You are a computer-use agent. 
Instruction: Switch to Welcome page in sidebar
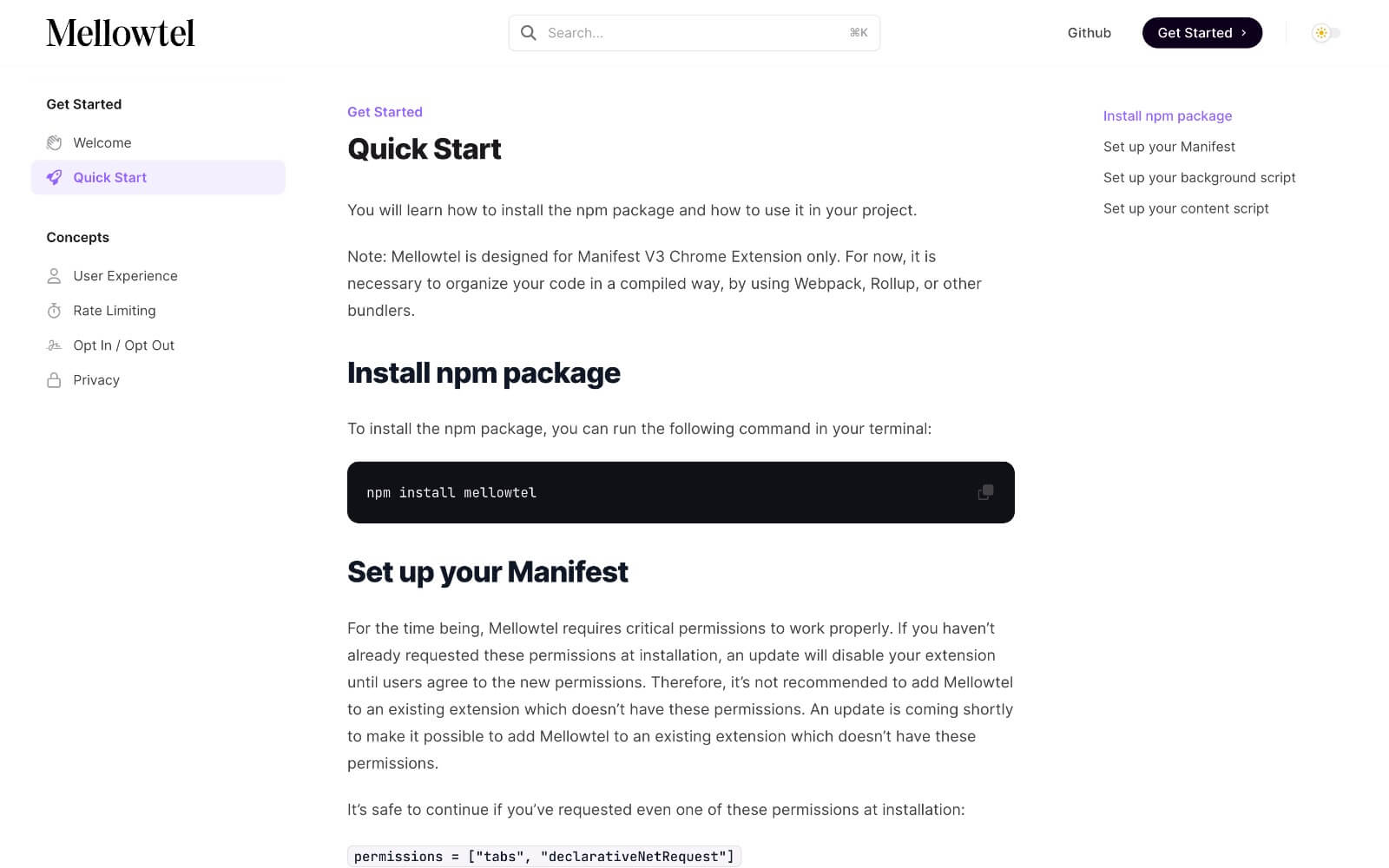102,142
